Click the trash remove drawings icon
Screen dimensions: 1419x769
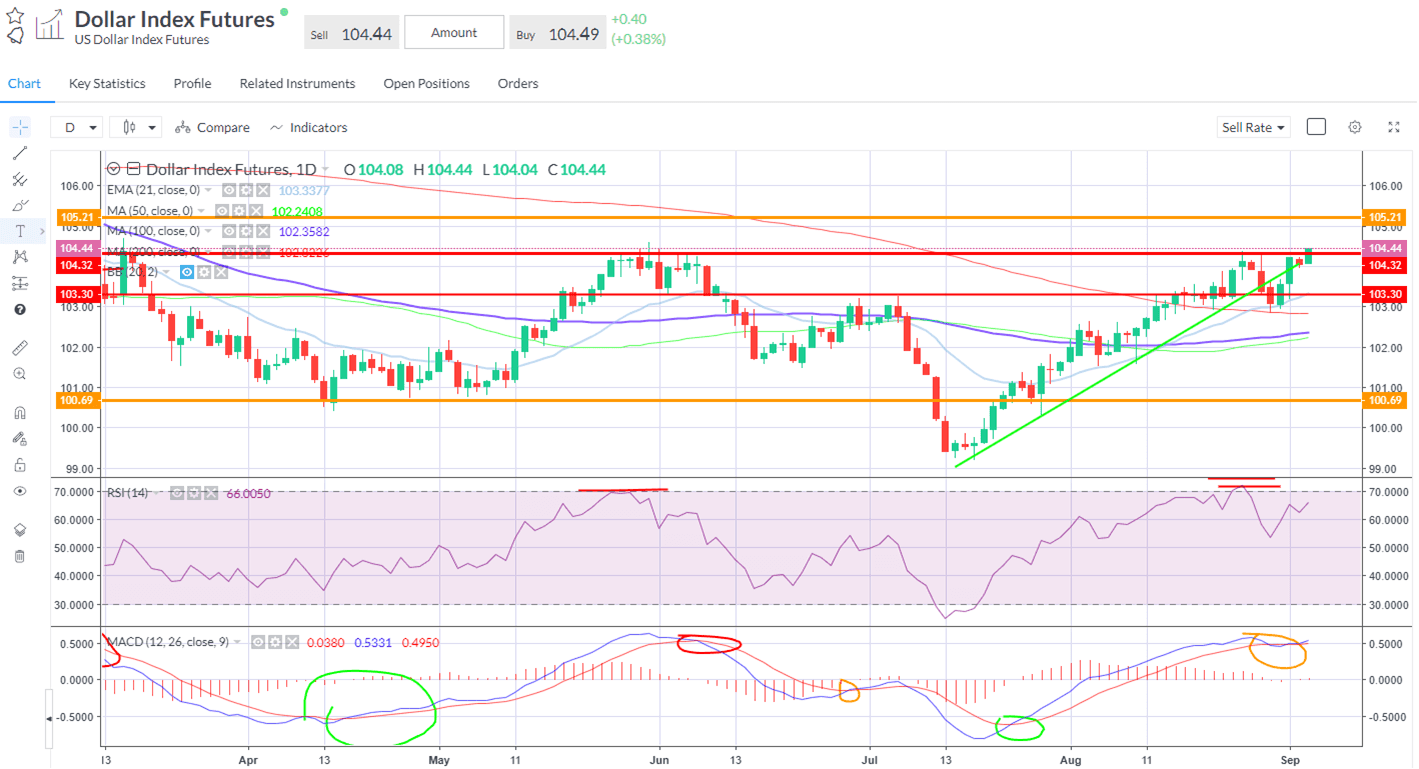tap(20, 556)
